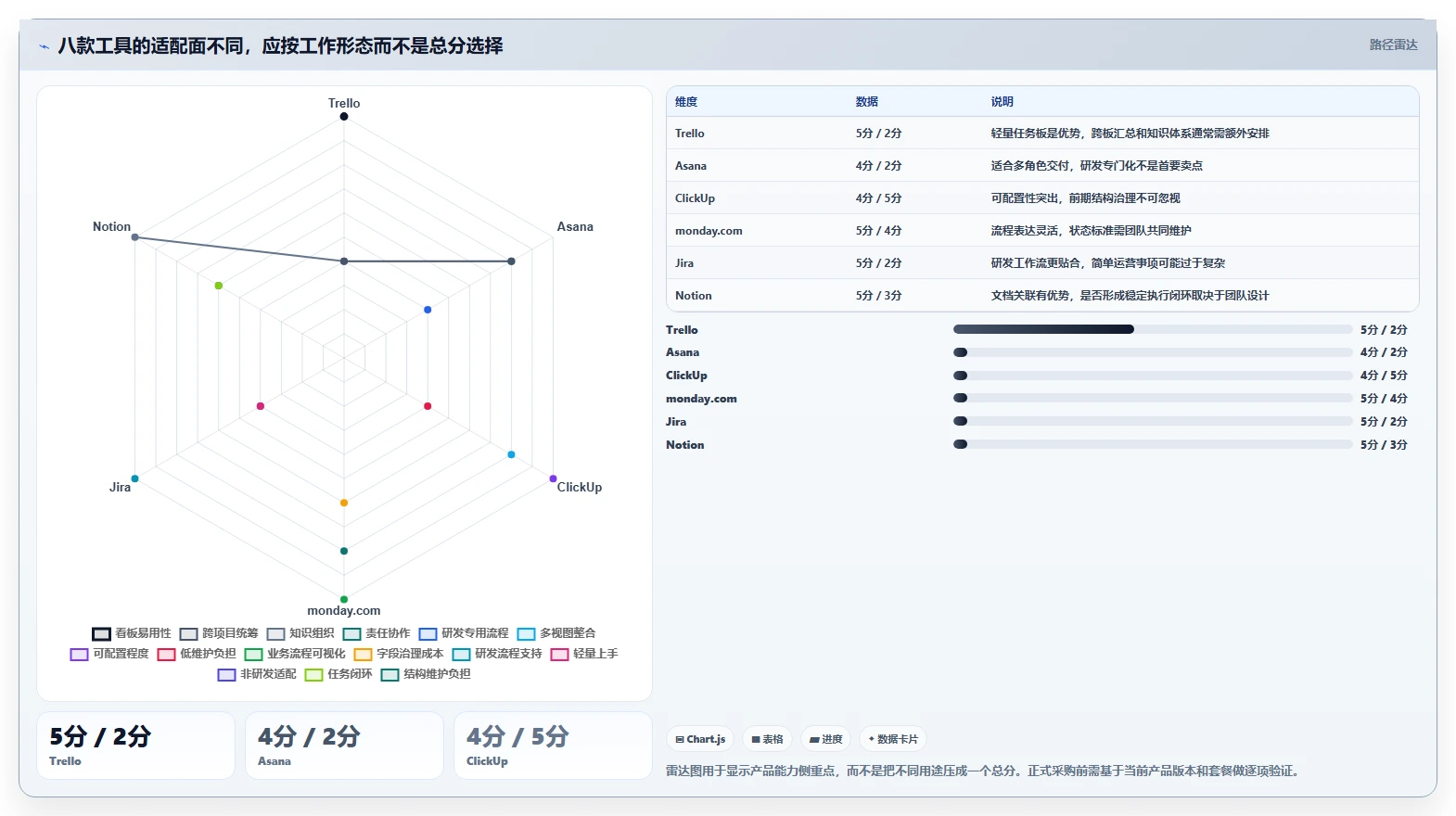Image resolution: width=1456 pixels, height=816 pixels.
Task: Toggle the 结构维护负担 legend entry
Action: pos(426,674)
